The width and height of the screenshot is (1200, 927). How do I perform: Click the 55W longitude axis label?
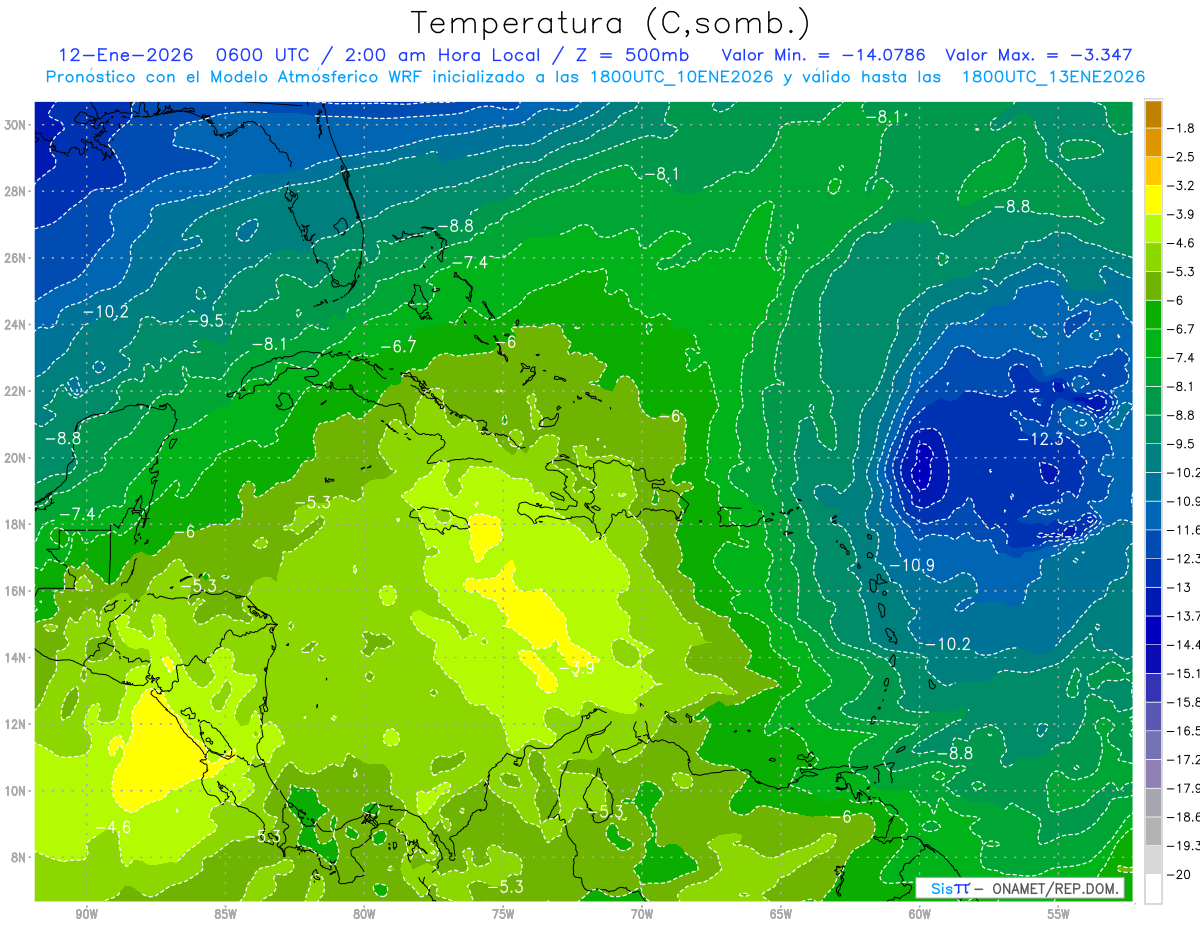pos(1059,914)
